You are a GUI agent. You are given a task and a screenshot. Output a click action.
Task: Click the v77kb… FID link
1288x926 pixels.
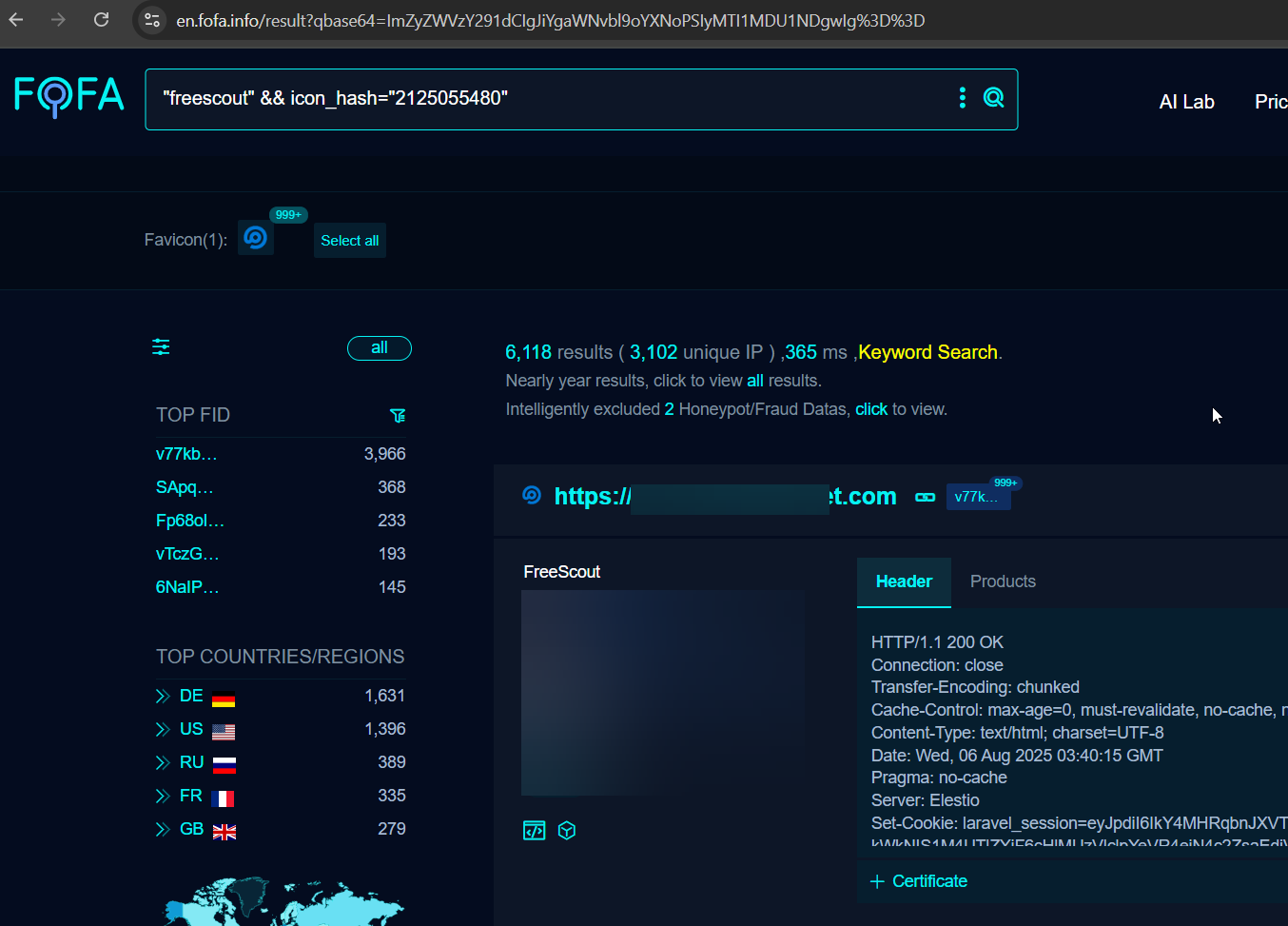pyautogui.click(x=186, y=454)
